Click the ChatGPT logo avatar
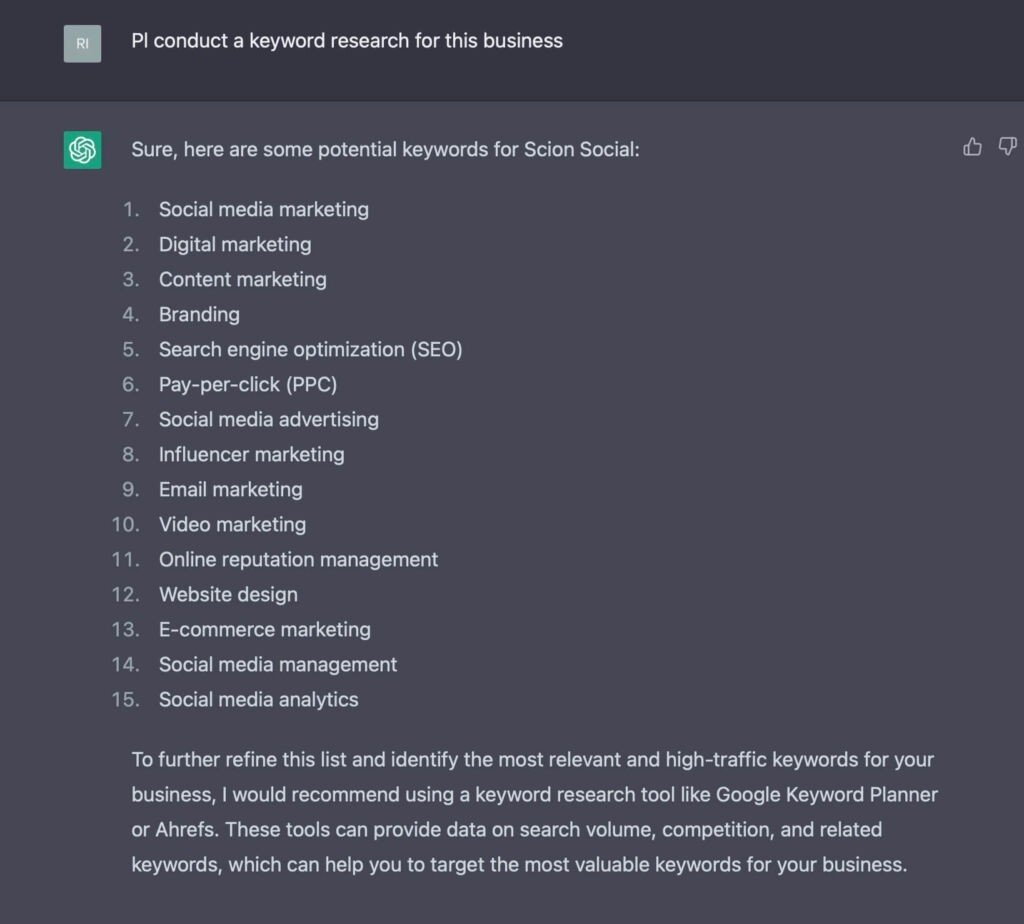Image resolution: width=1024 pixels, height=924 pixels. pos(82,150)
